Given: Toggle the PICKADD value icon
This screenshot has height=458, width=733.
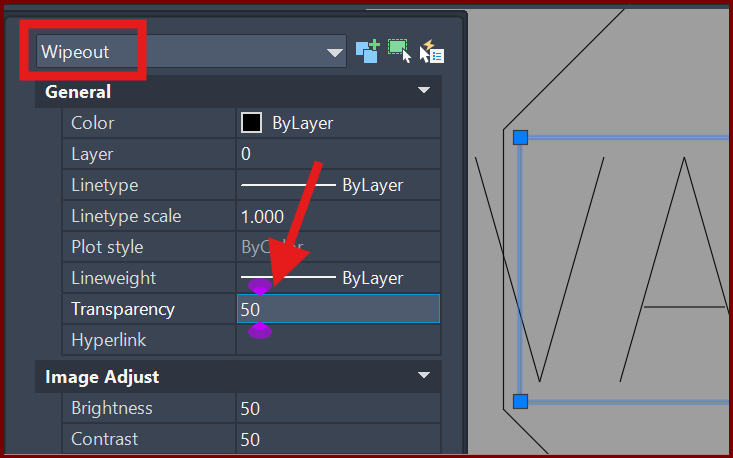Looking at the screenshot, I should tap(367, 52).
